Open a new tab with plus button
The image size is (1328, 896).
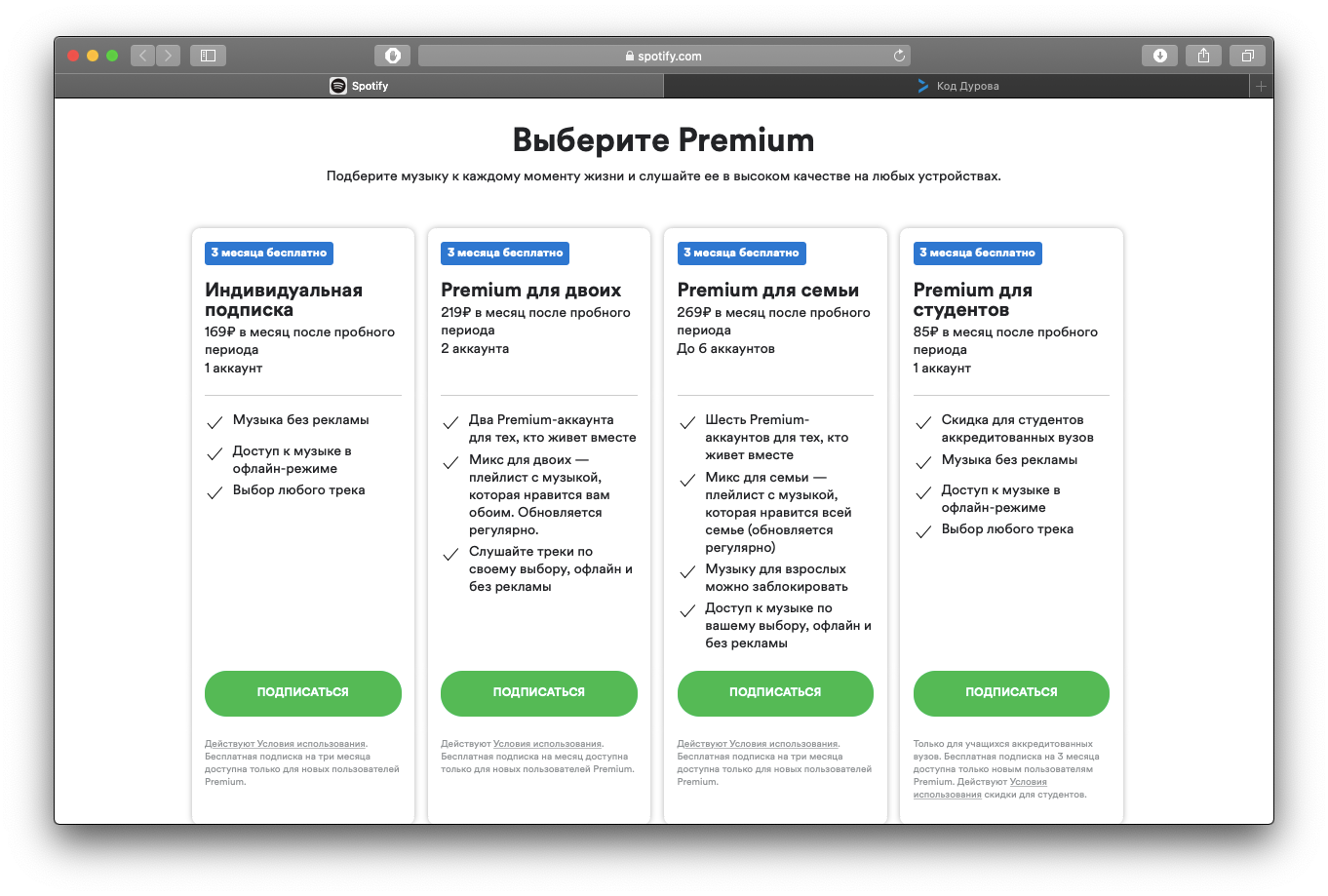(1261, 86)
